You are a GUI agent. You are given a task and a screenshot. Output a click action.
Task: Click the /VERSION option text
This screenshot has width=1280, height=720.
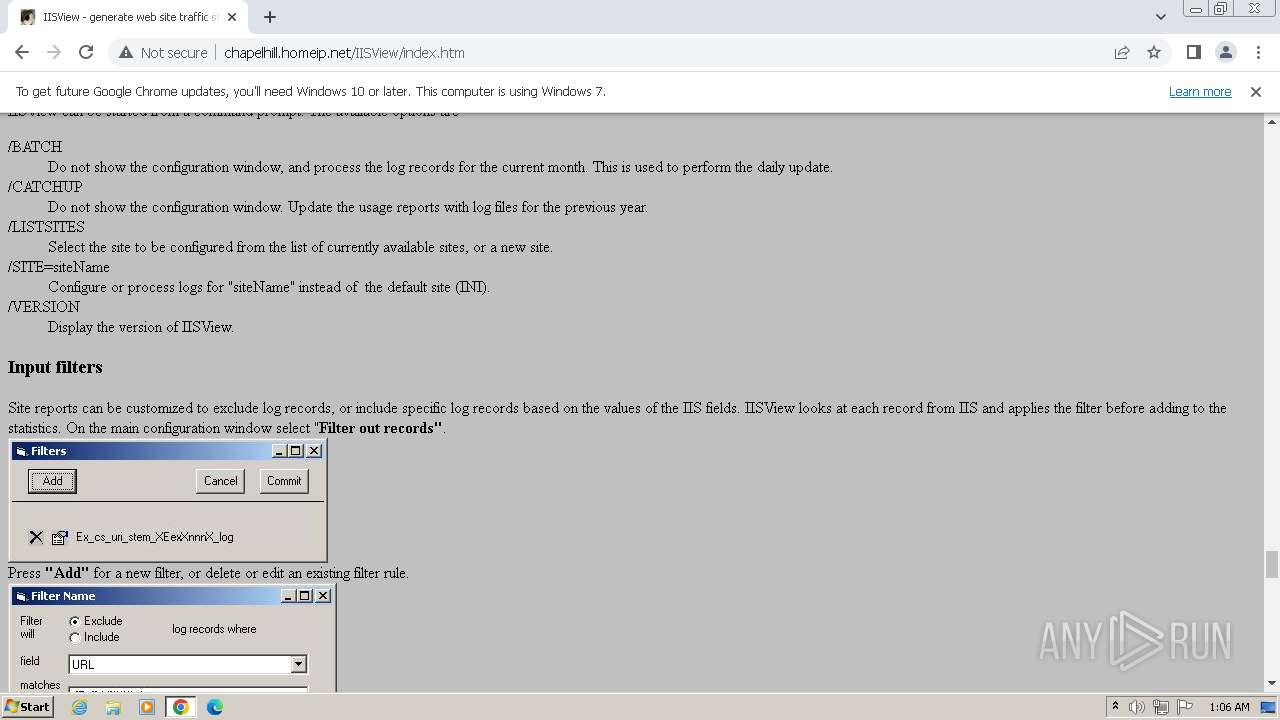(x=44, y=307)
